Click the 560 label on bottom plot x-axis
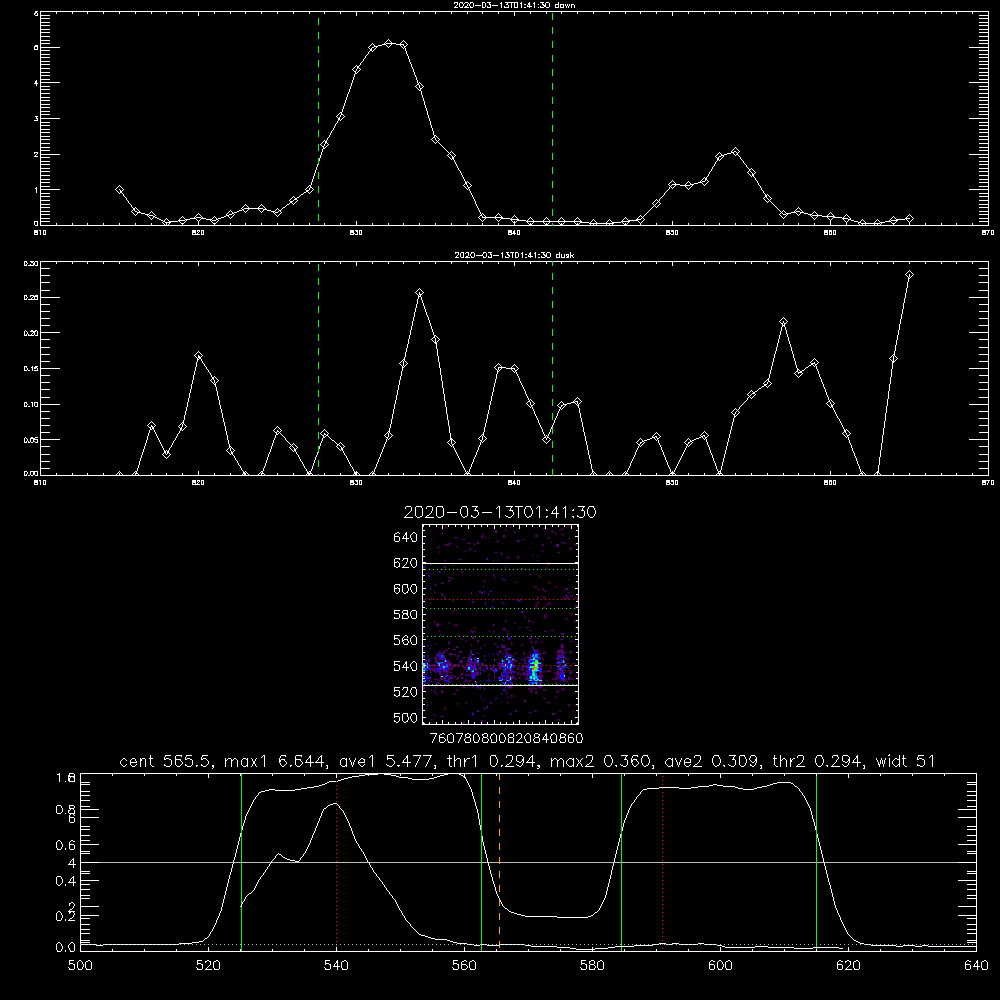The width and height of the screenshot is (1000, 1000). (464, 966)
